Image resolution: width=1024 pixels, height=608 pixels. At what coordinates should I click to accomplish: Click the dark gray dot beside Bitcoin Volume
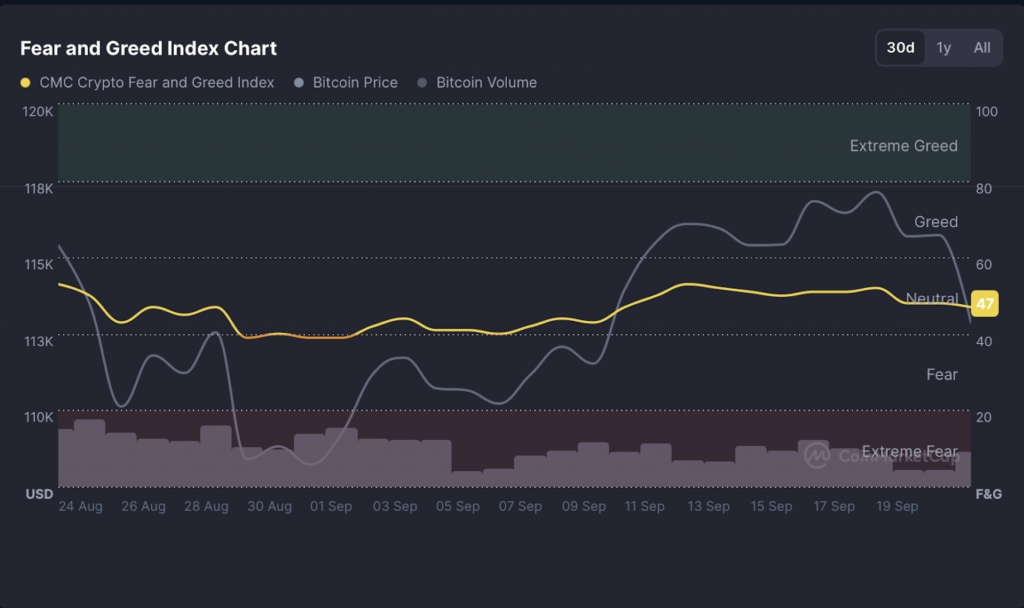(422, 83)
